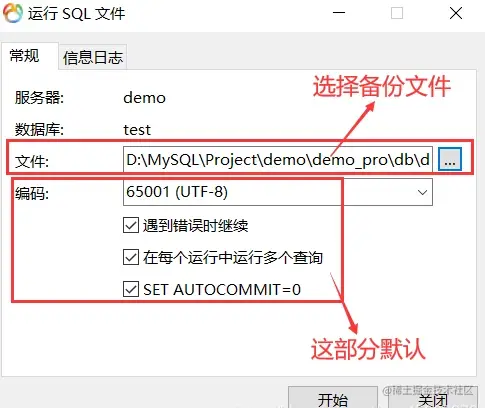Close the dialog using the X icon

tap(456, 13)
